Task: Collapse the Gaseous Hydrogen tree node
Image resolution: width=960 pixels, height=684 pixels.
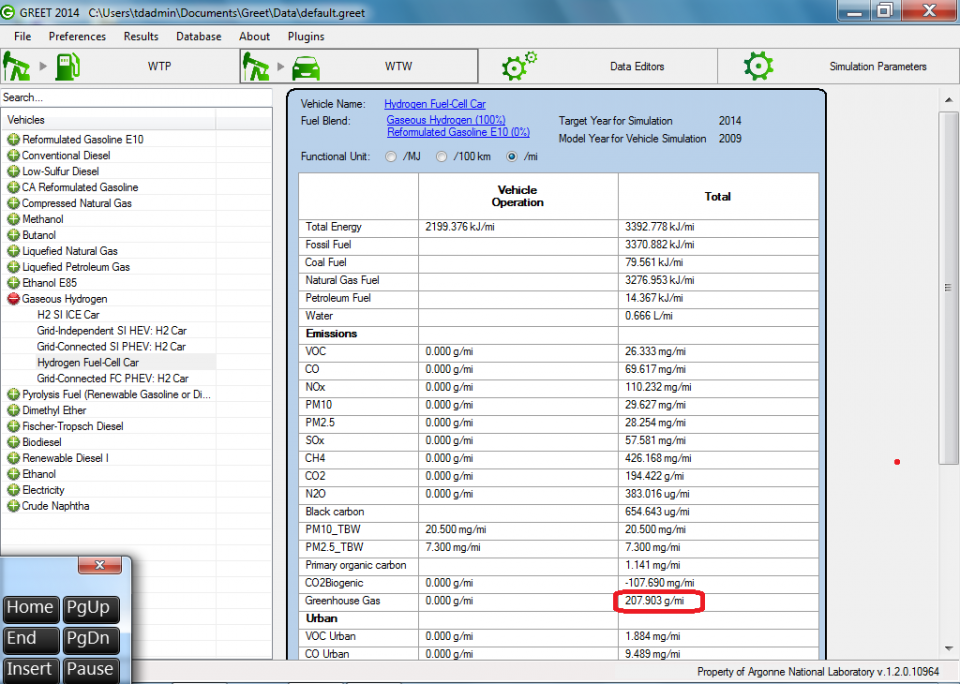Action: 14,299
